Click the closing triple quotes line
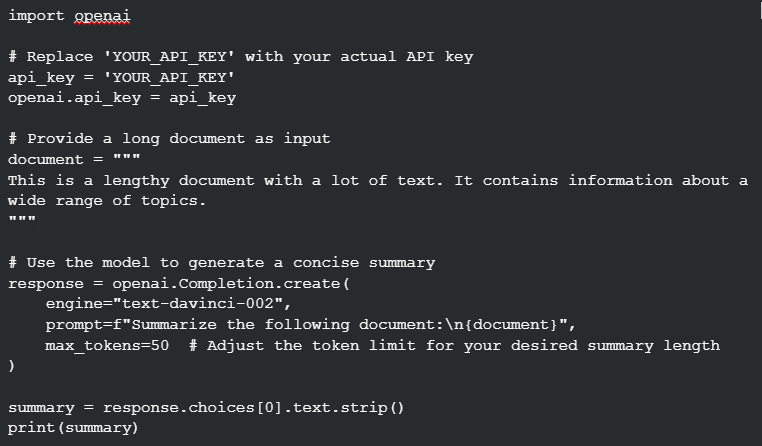Image resolution: width=762 pixels, height=446 pixels. tap(22, 220)
